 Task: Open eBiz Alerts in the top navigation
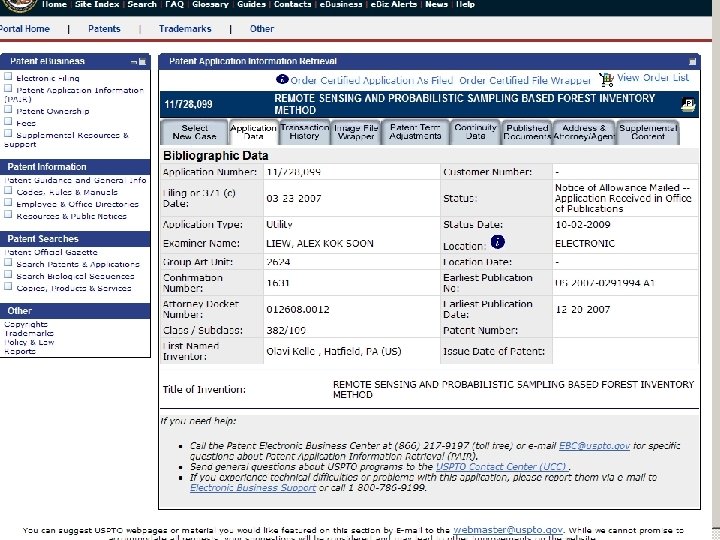coord(394,5)
